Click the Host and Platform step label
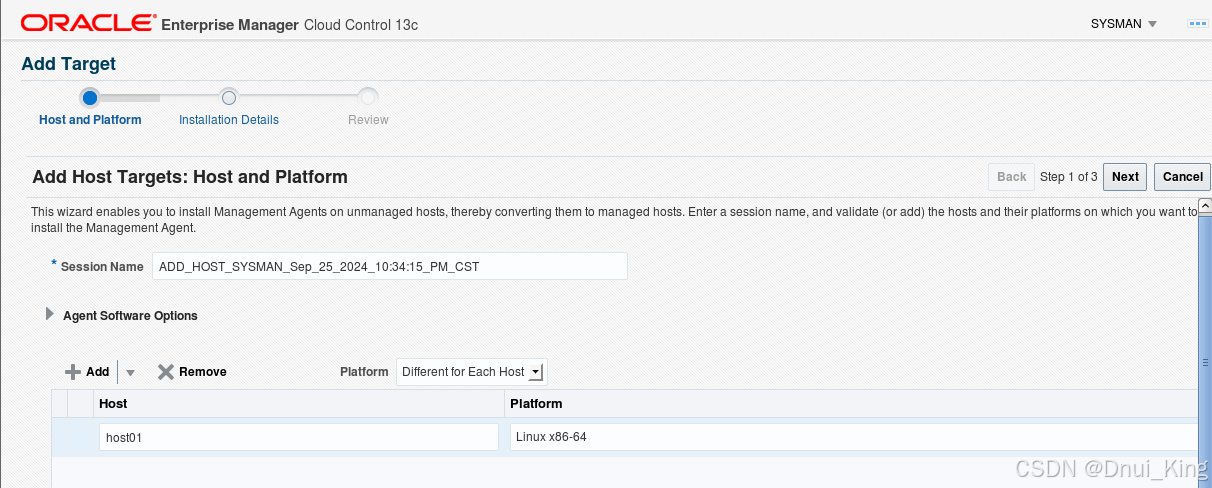The image size is (1212, 488). tap(90, 120)
